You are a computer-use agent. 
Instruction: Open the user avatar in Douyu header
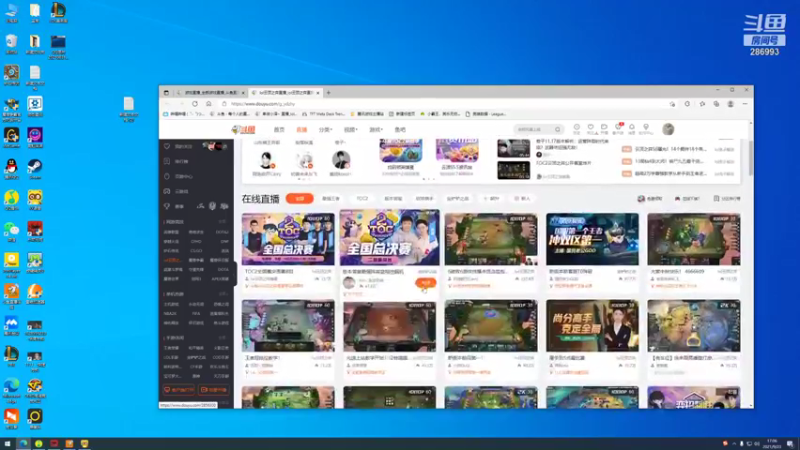tap(668, 129)
